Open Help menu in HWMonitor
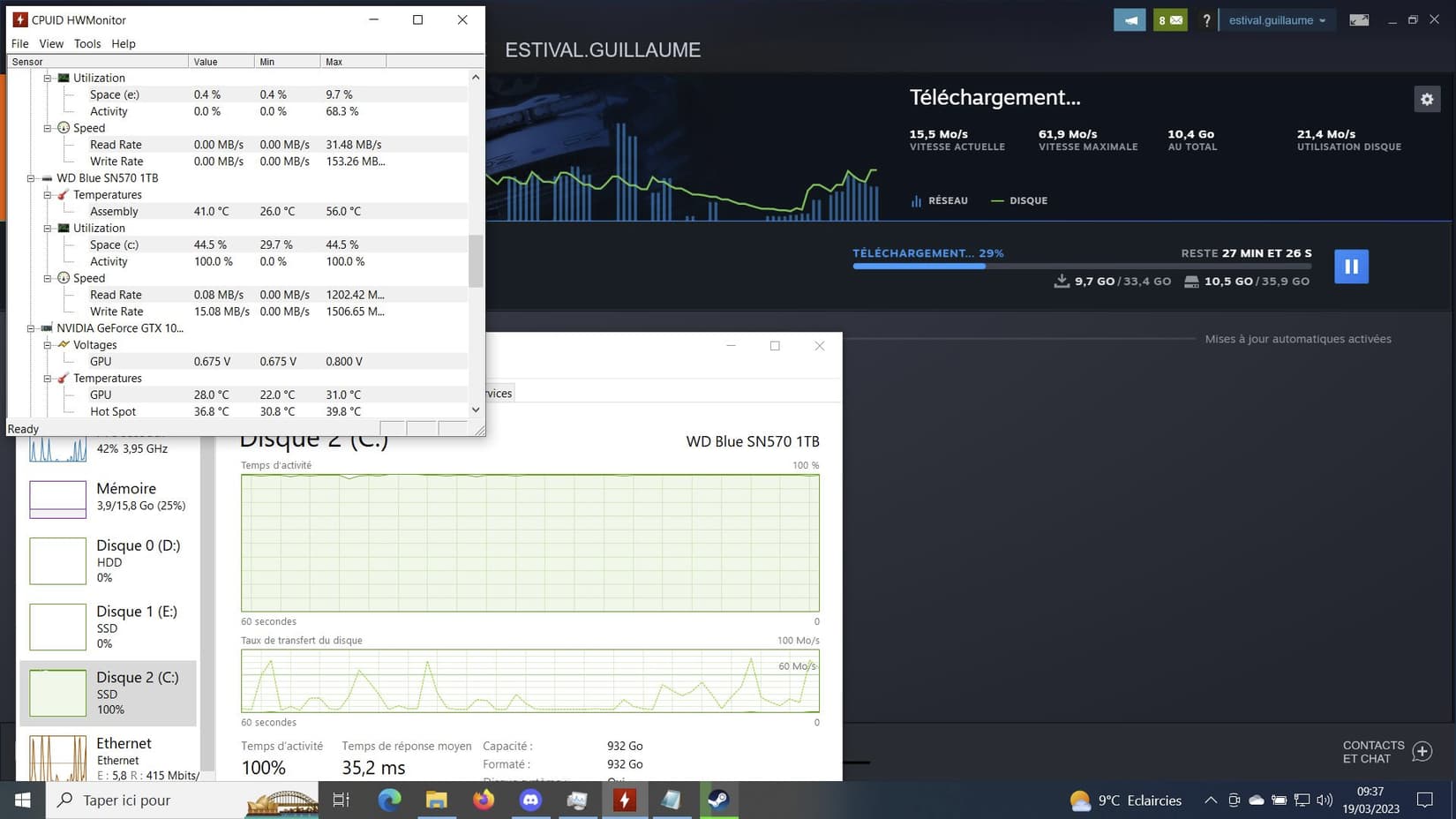The image size is (1456, 819). (124, 43)
